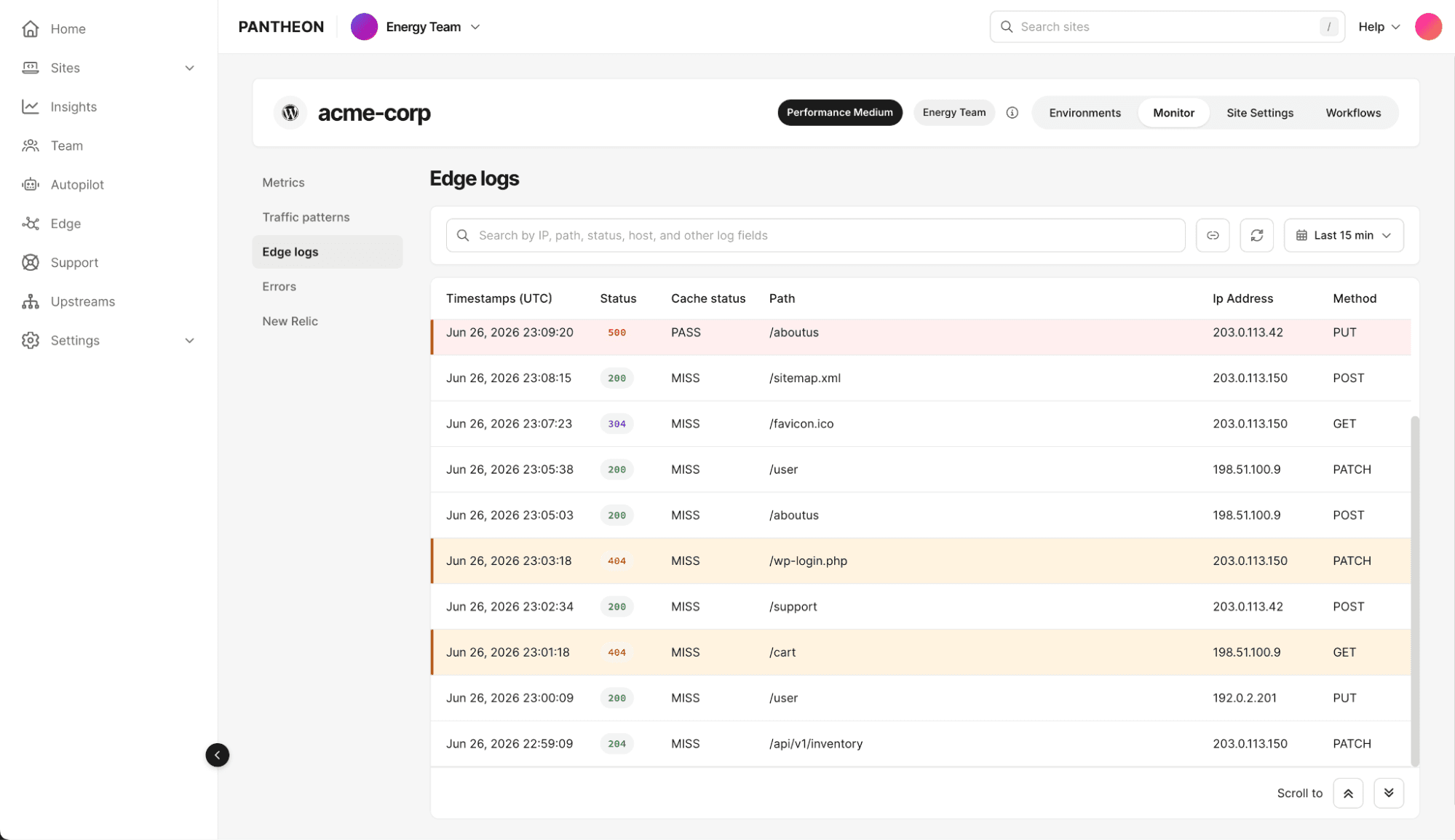Image resolution: width=1455 pixels, height=840 pixels.
Task: Focus the edge logs search field
Action: click(x=815, y=235)
